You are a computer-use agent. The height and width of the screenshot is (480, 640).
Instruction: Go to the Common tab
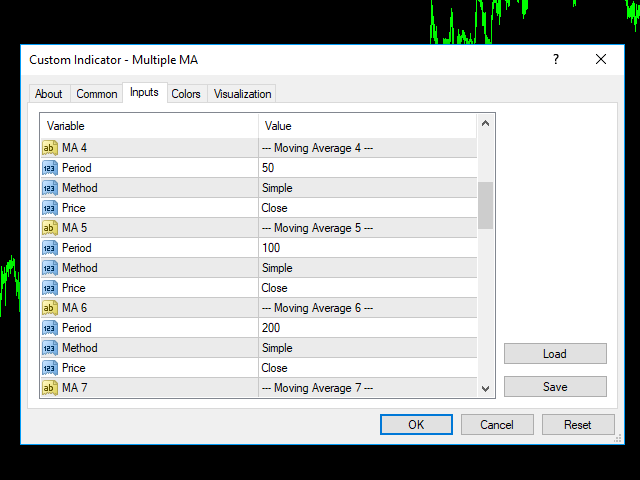(x=97, y=94)
